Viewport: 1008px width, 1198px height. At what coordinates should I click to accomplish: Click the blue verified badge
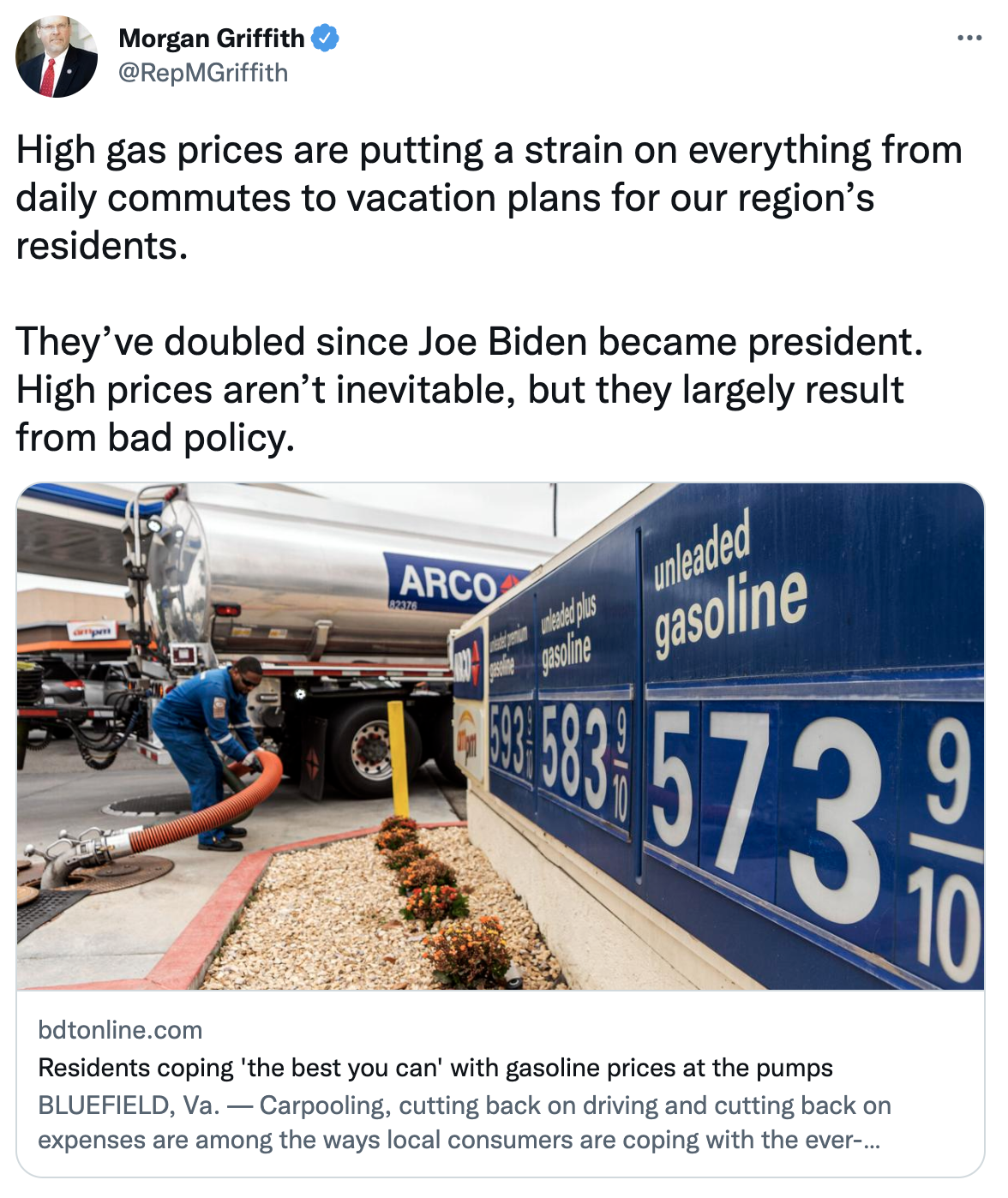(326, 39)
